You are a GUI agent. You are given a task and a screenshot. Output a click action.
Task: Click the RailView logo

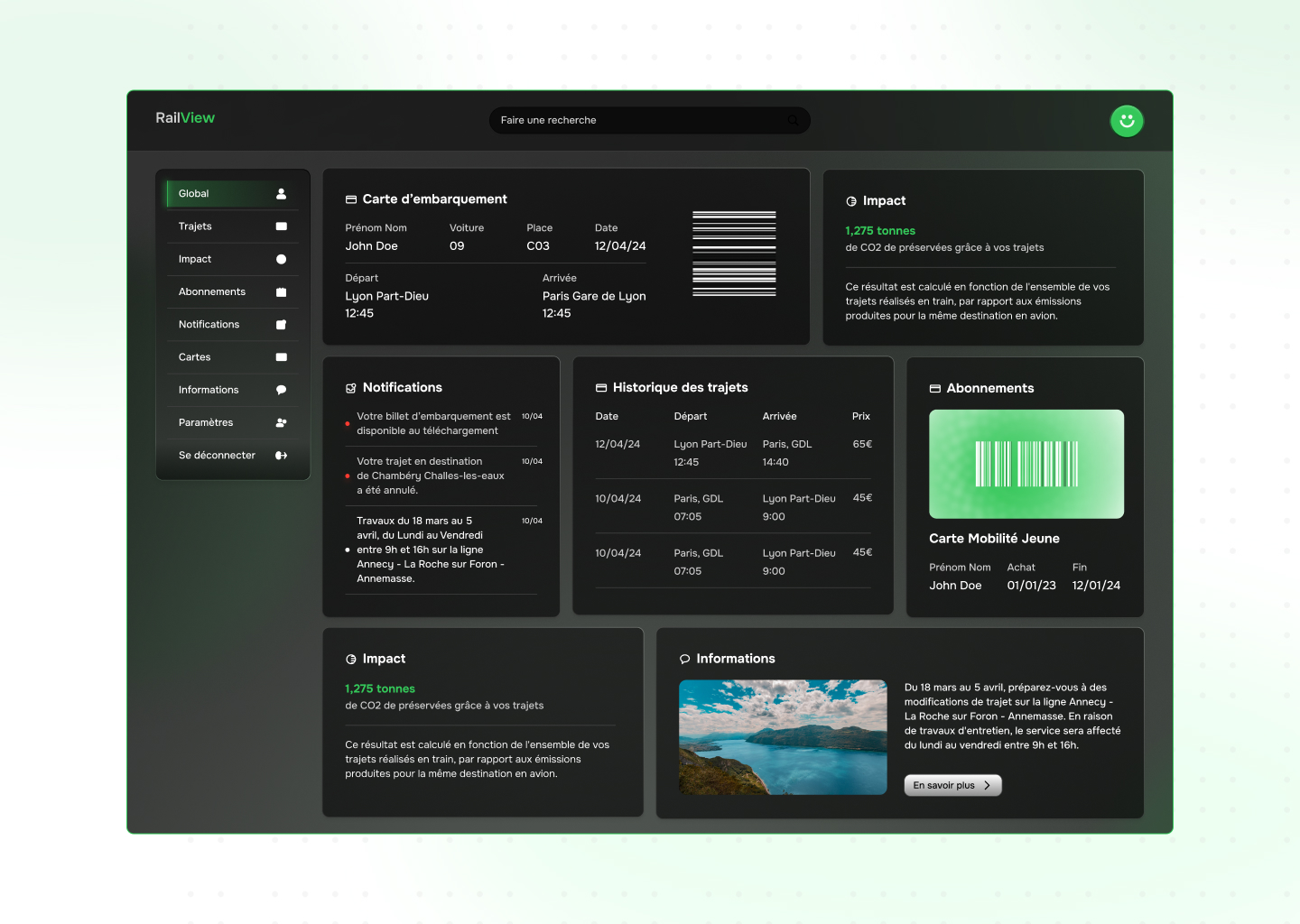(185, 118)
